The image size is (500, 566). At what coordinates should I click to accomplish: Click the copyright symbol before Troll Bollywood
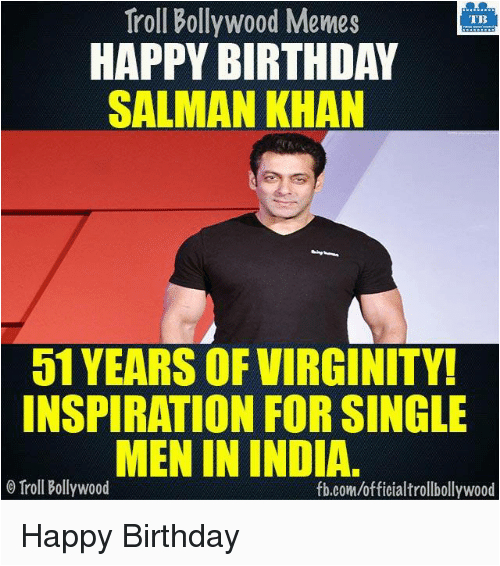pos(11,488)
